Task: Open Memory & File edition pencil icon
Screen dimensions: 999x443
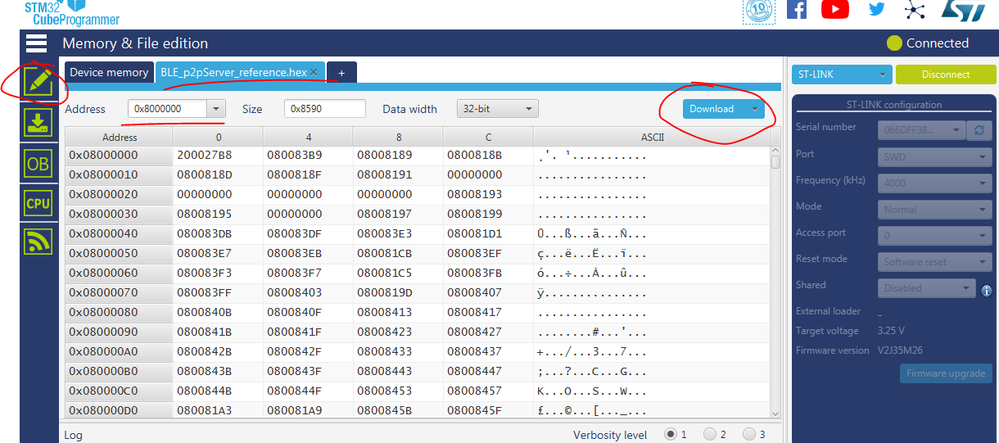Action: [x=38, y=81]
